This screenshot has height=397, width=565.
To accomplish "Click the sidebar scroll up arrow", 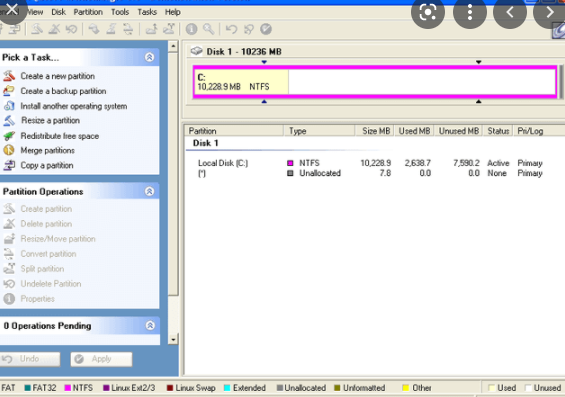I will point(173,46).
